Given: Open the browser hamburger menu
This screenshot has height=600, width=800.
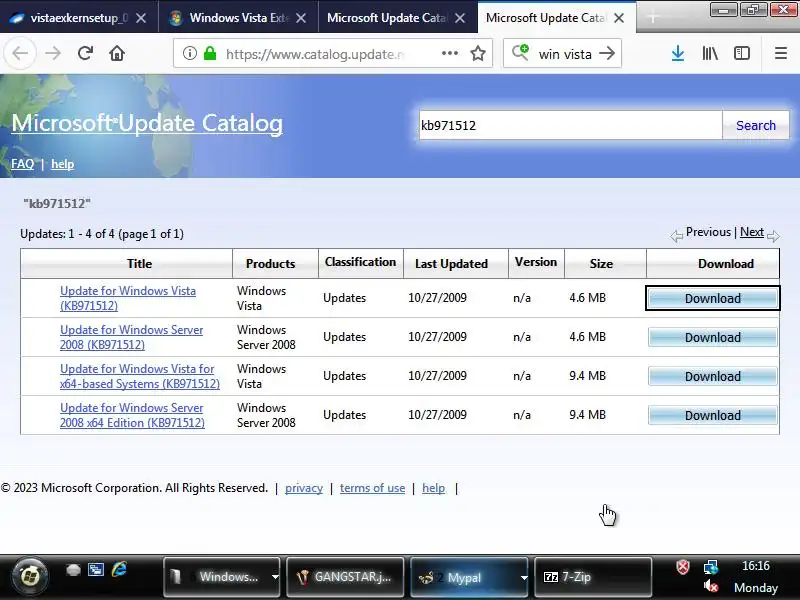Looking at the screenshot, I should click(781, 53).
